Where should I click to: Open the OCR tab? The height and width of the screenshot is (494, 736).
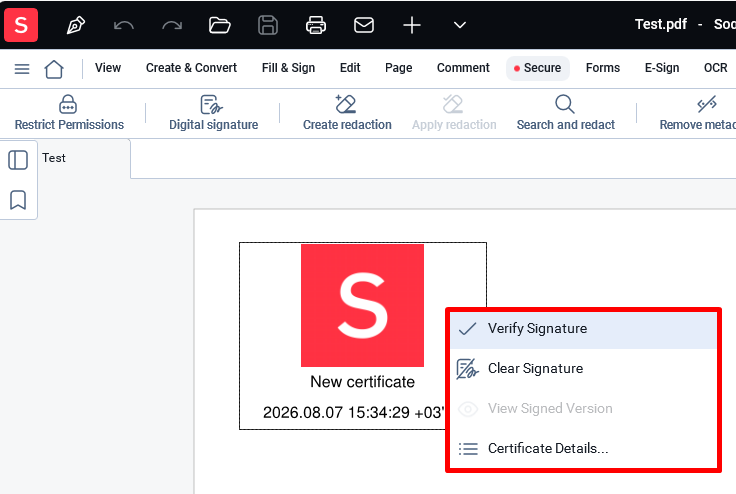(x=715, y=68)
